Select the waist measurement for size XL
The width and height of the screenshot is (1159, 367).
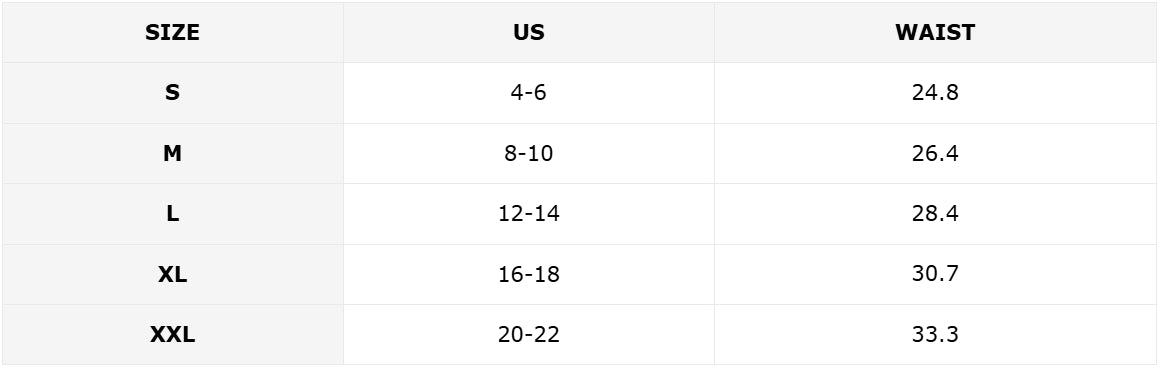(935, 275)
